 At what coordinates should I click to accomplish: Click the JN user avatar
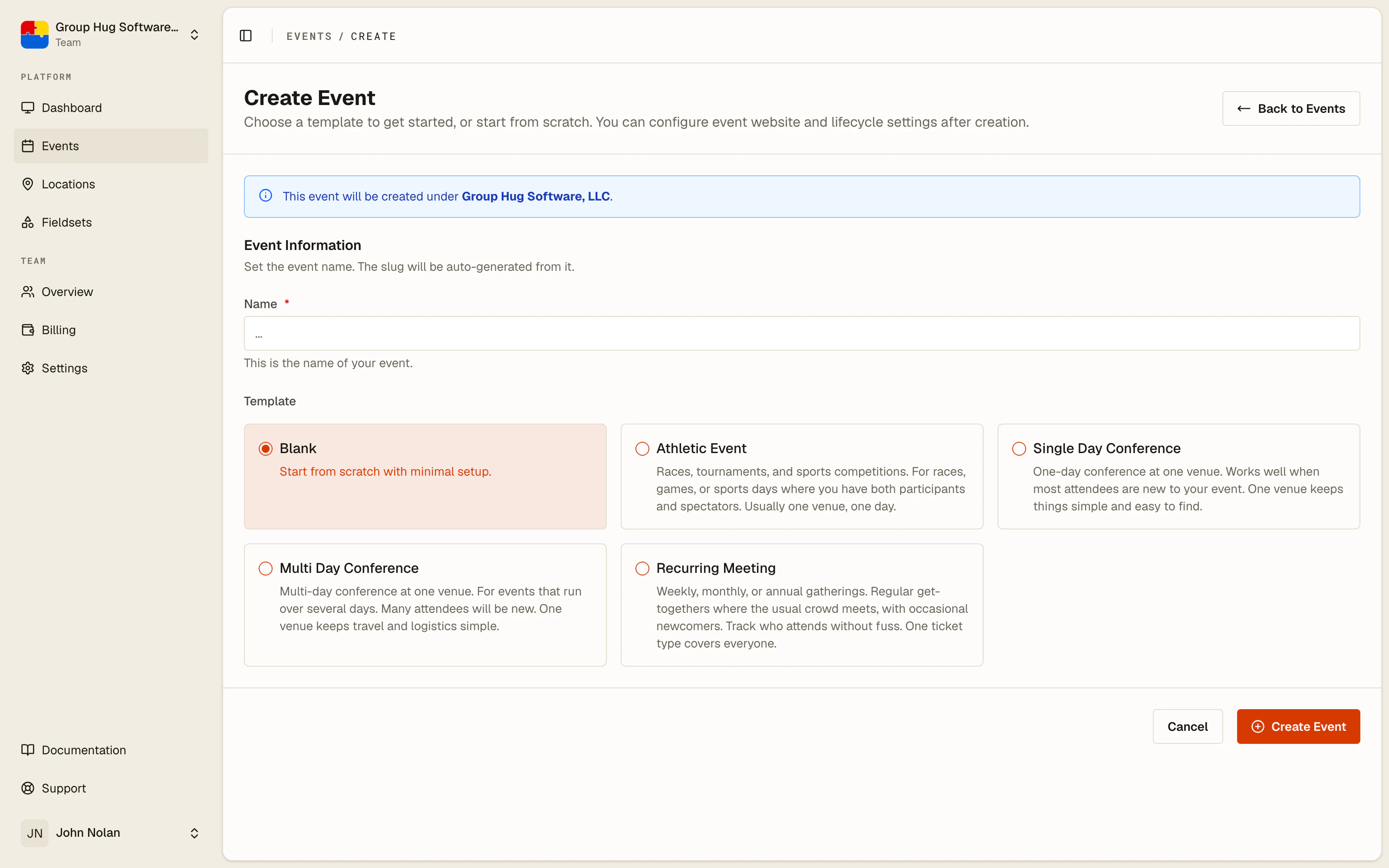coord(34,833)
